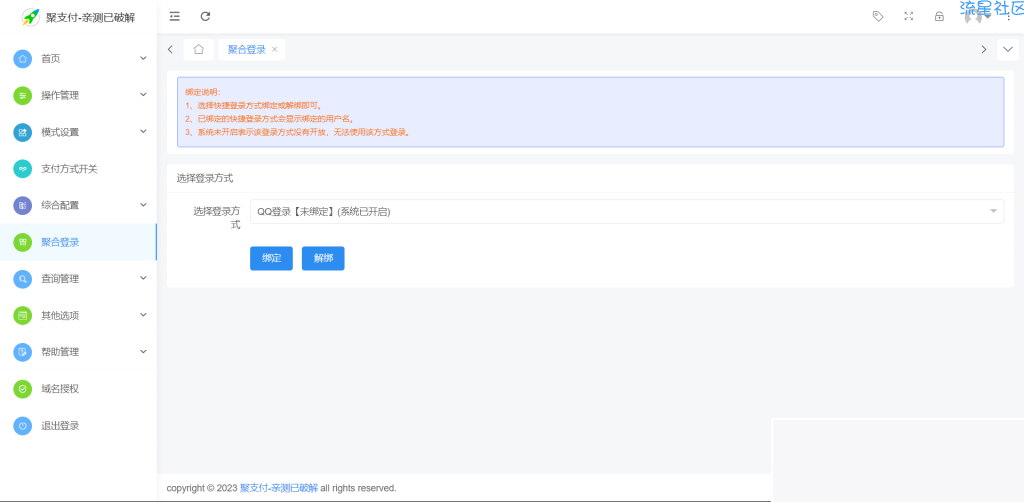Open 域名授权 in the sidebar
The width and height of the screenshot is (1024, 502).
(60, 389)
